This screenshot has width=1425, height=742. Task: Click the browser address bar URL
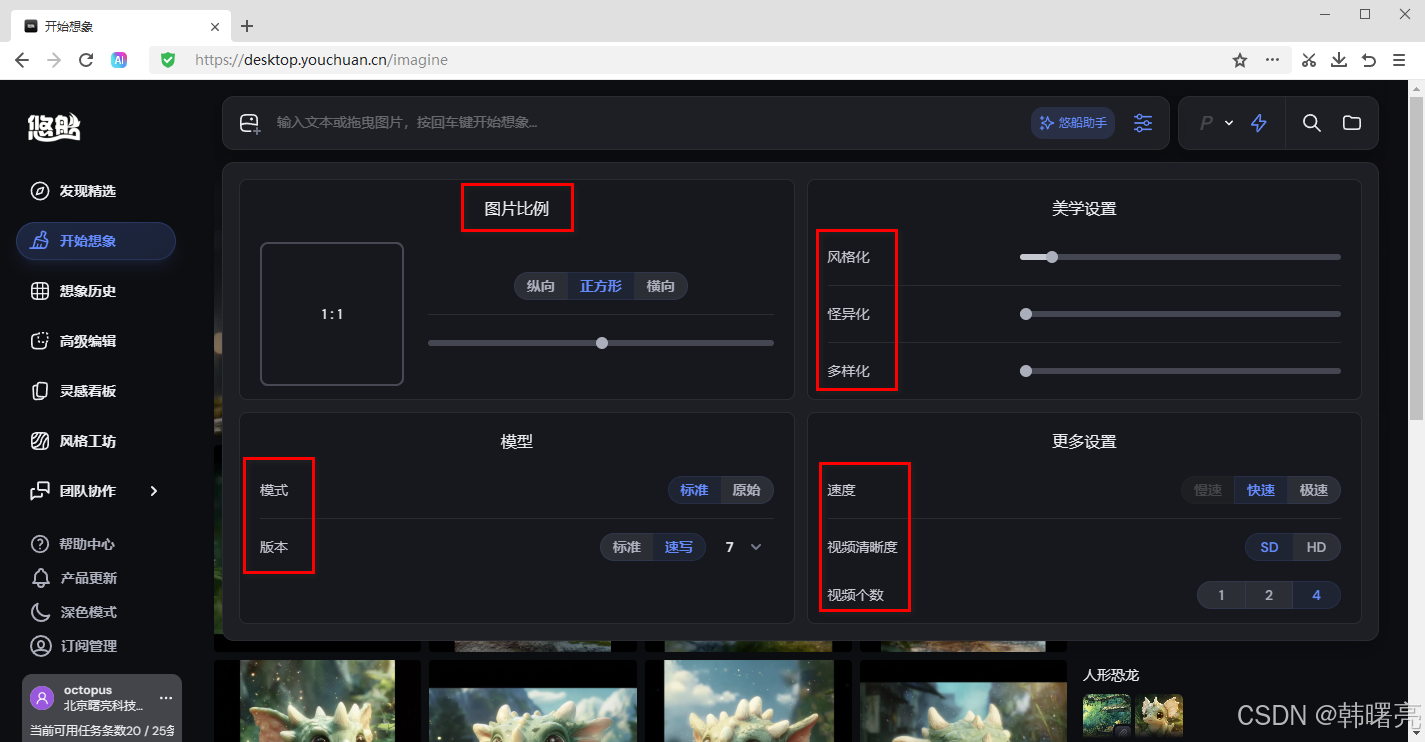point(321,60)
